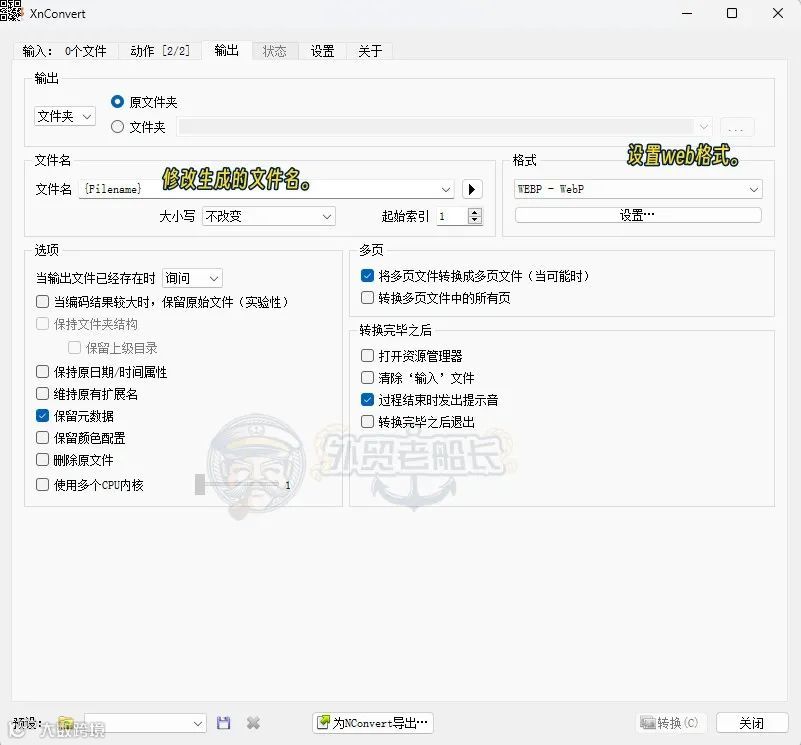Viewport: 801px width, 745px height.
Task: Open WEBP - WebP format dropdown
Action: [638, 189]
